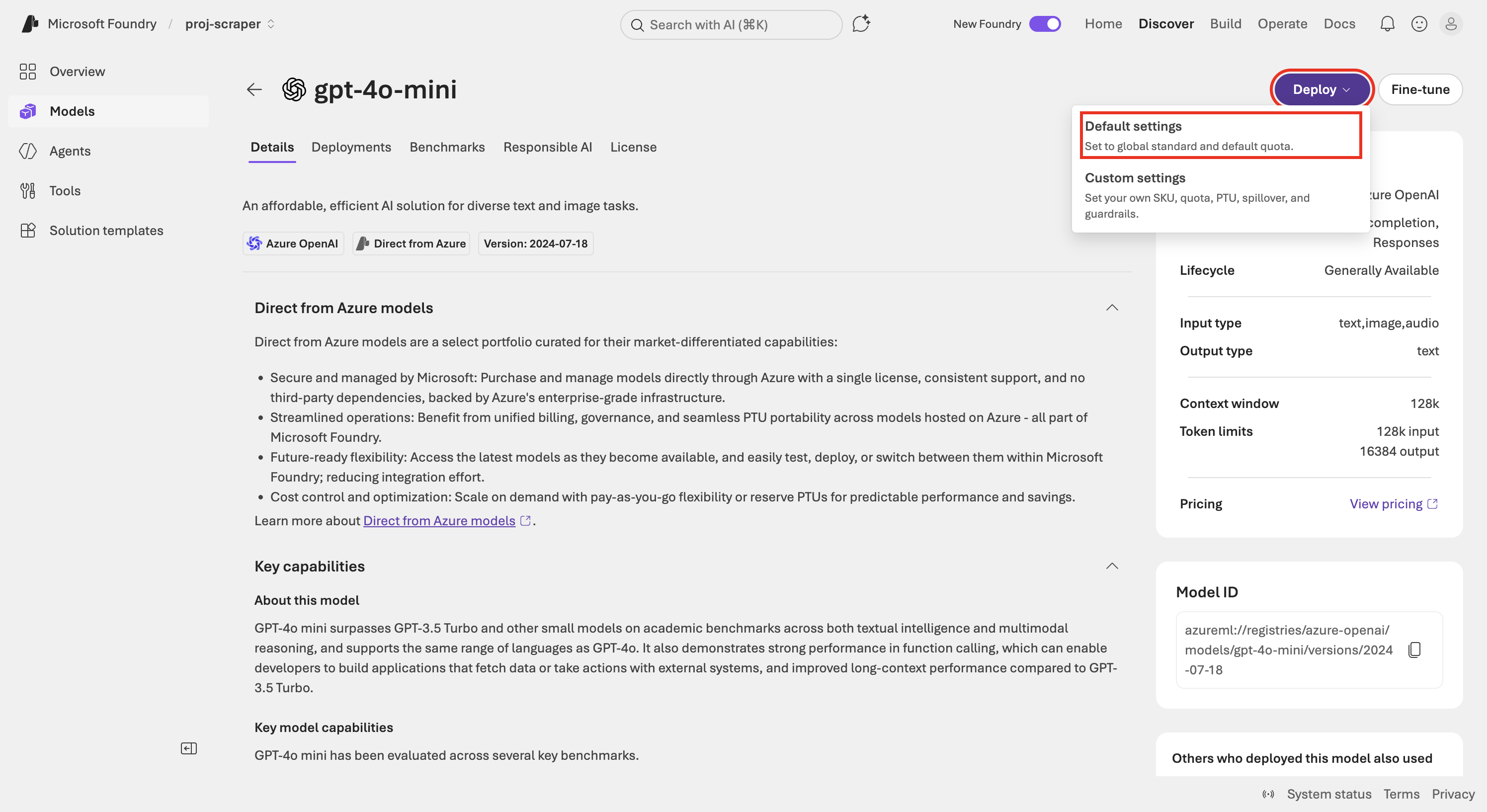Collapse the Direct from Azure models section
The height and width of the screenshot is (812, 1487).
[x=1112, y=308]
